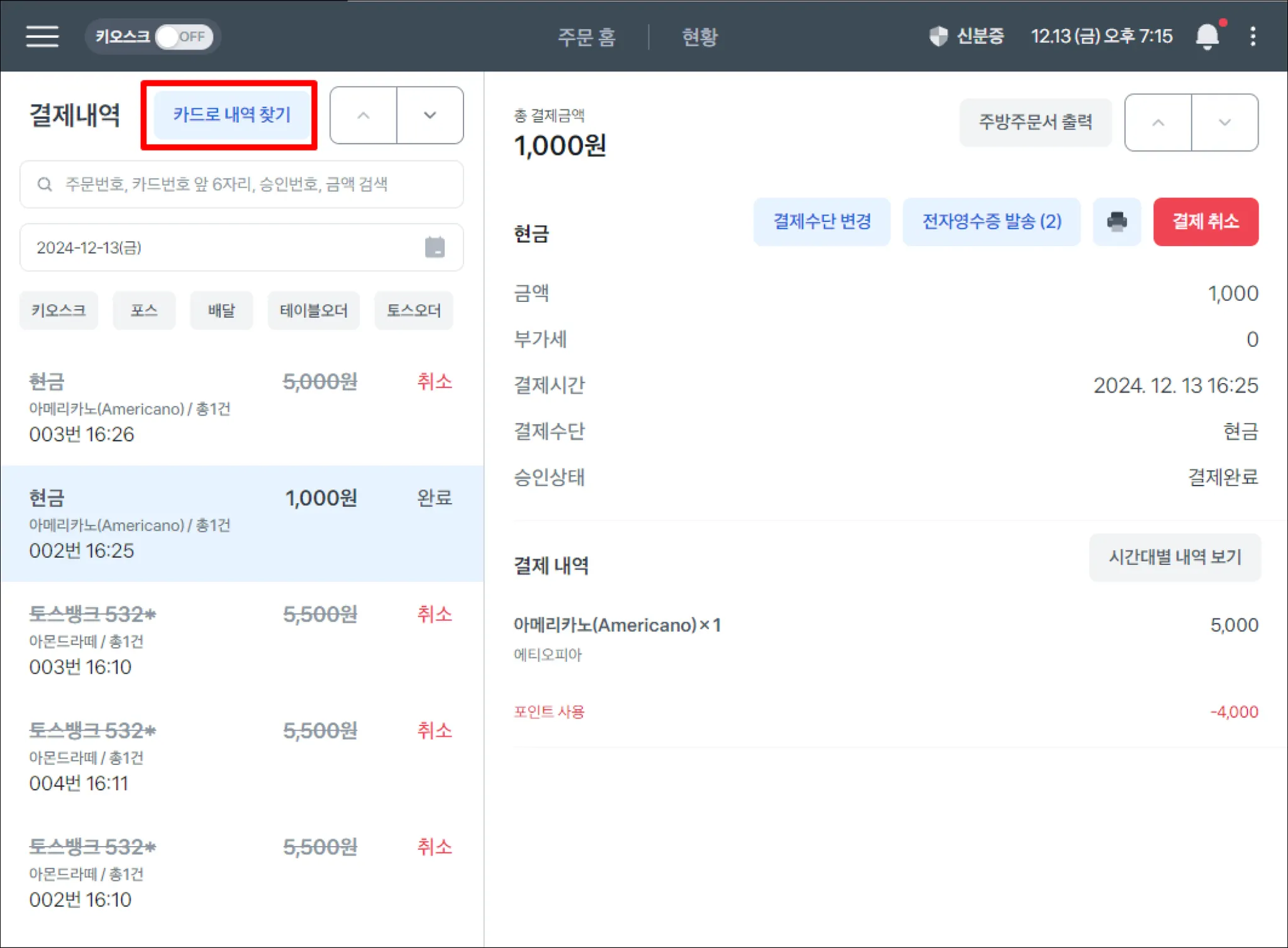Switch to the 현황 tab
1288x948 pixels.
click(x=699, y=36)
